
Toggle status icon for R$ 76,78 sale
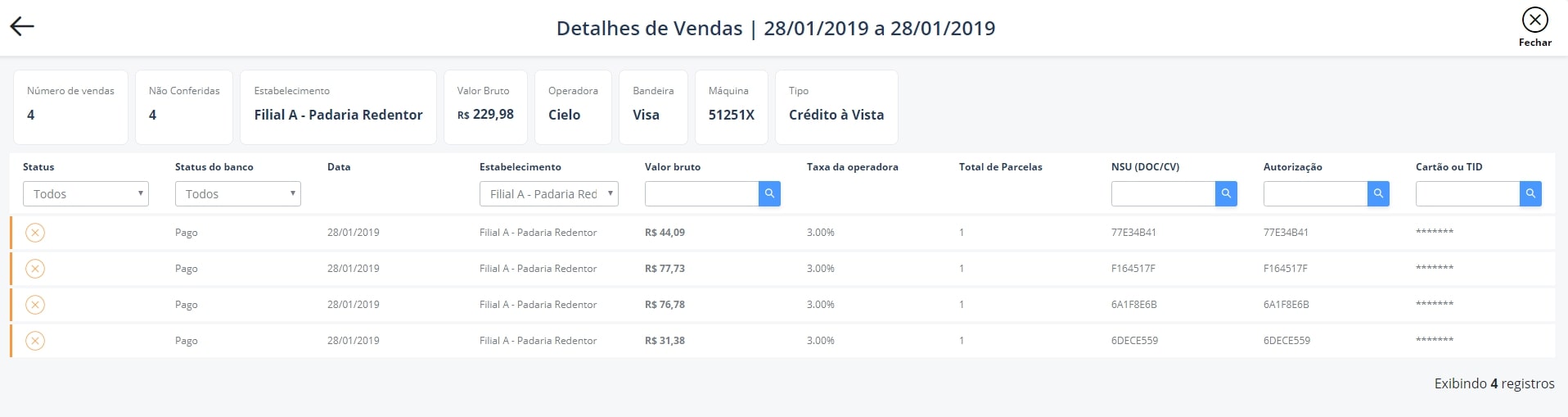click(35, 305)
